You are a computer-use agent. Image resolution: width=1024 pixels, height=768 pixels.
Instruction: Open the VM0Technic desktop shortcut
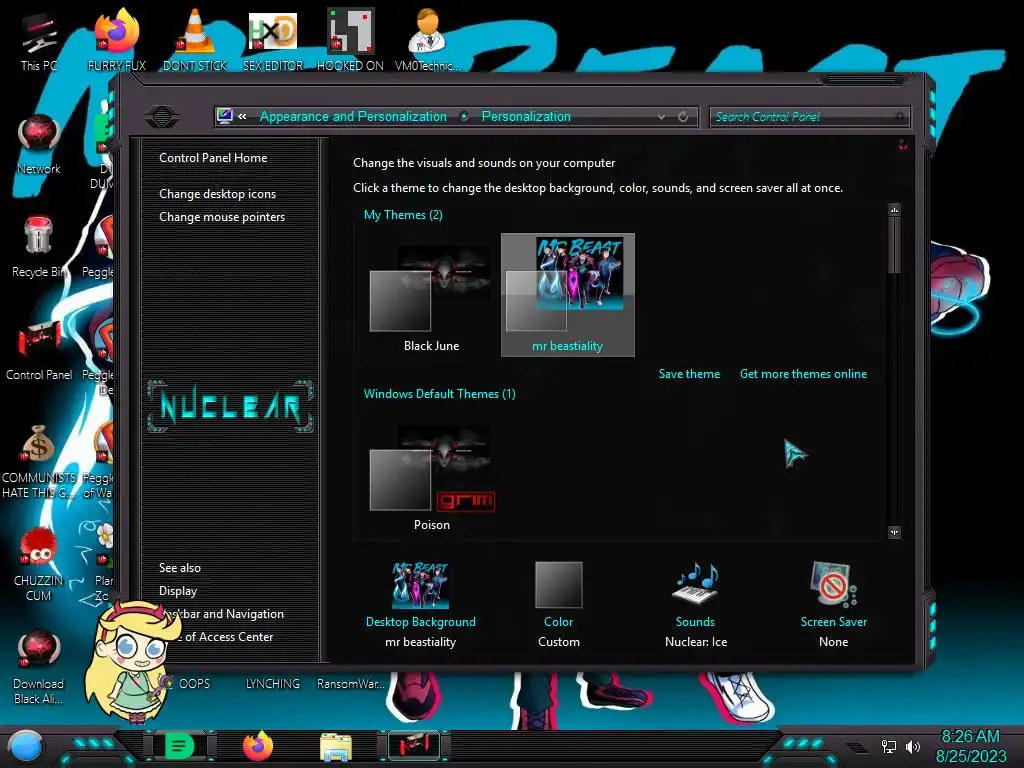point(428,40)
